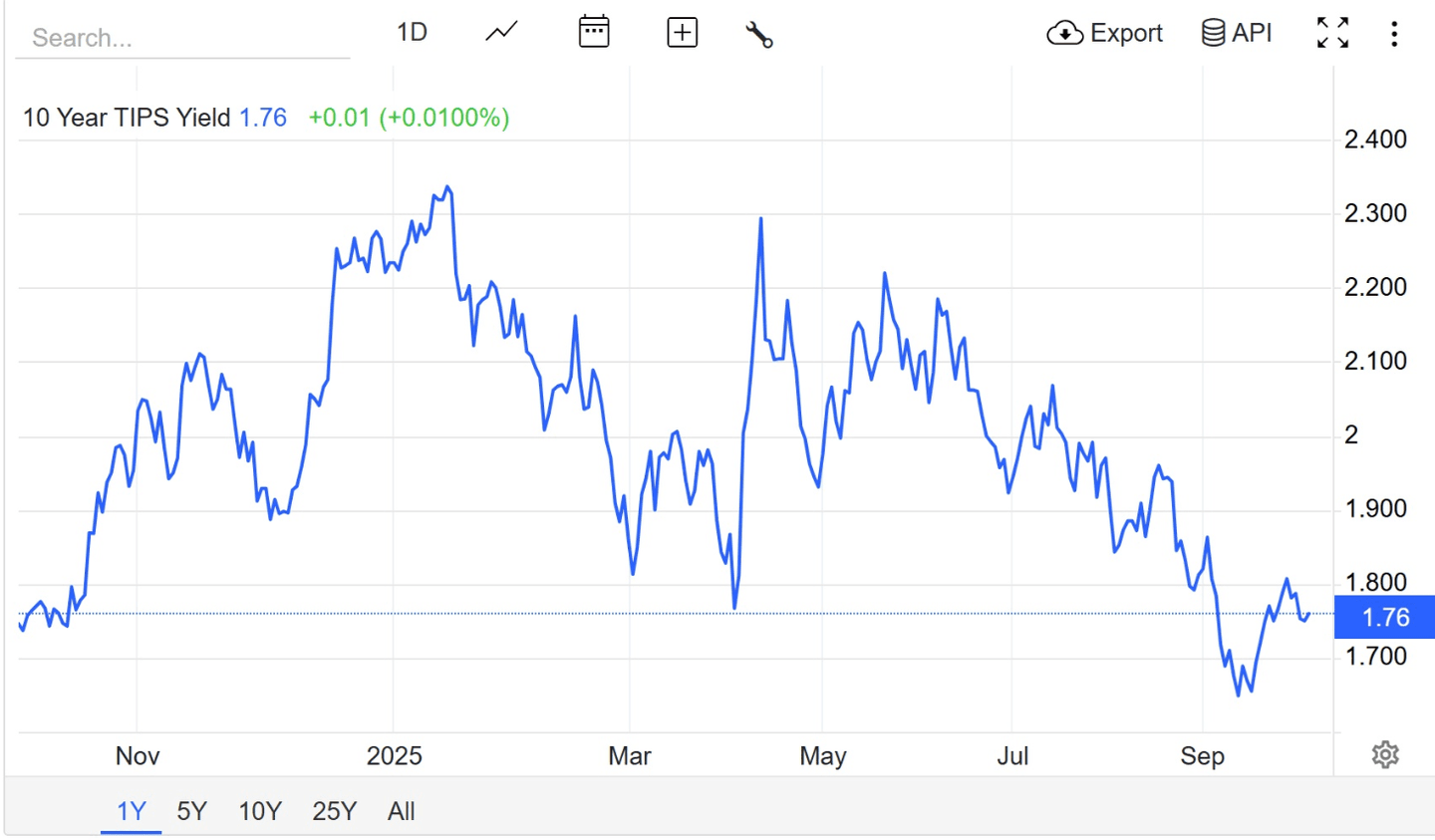Open the chart type line icon
This screenshot has width=1435, height=840.
501,32
